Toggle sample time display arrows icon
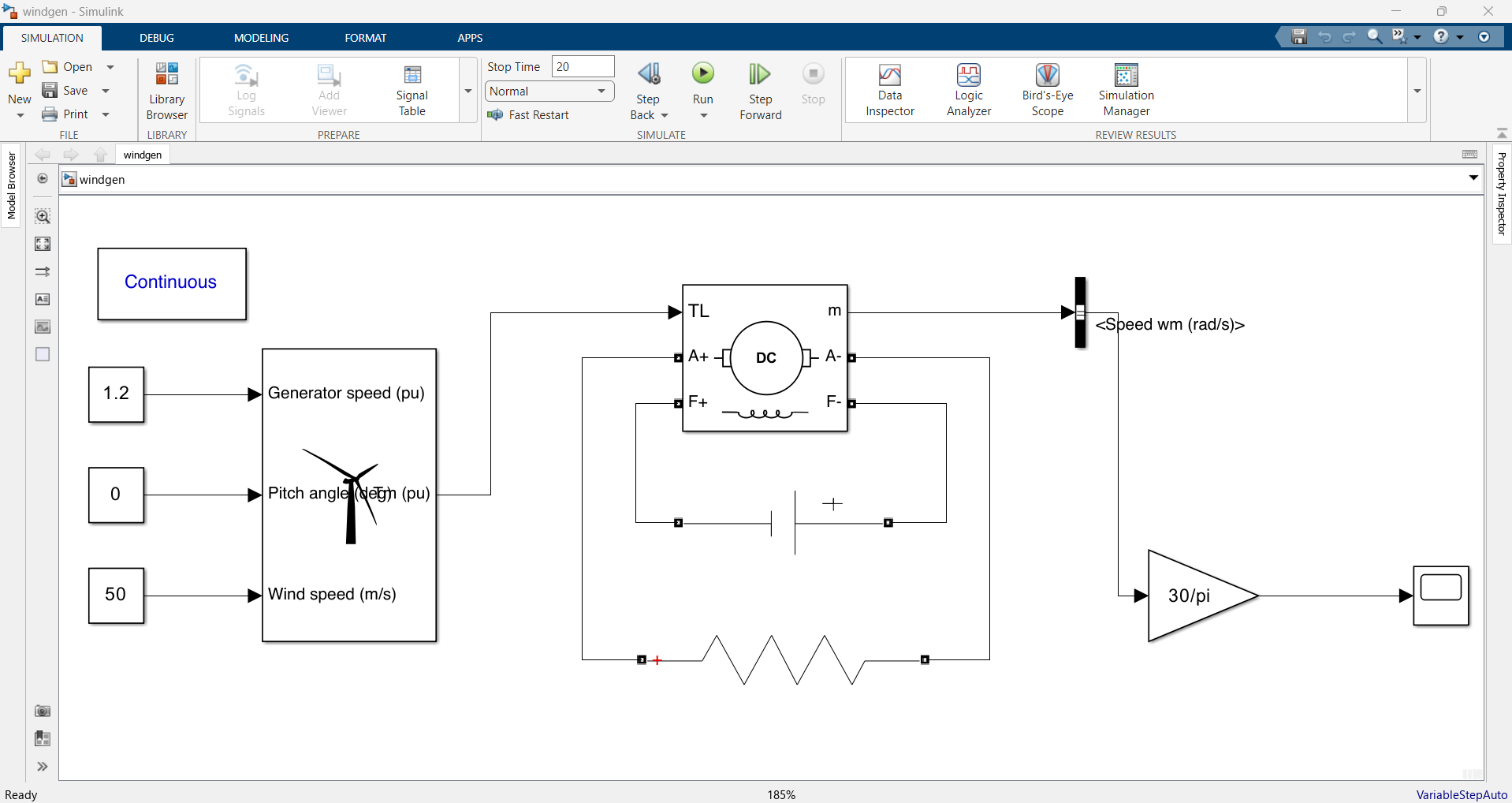Viewport: 1512px width, 803px height. (x=43, y=271)
